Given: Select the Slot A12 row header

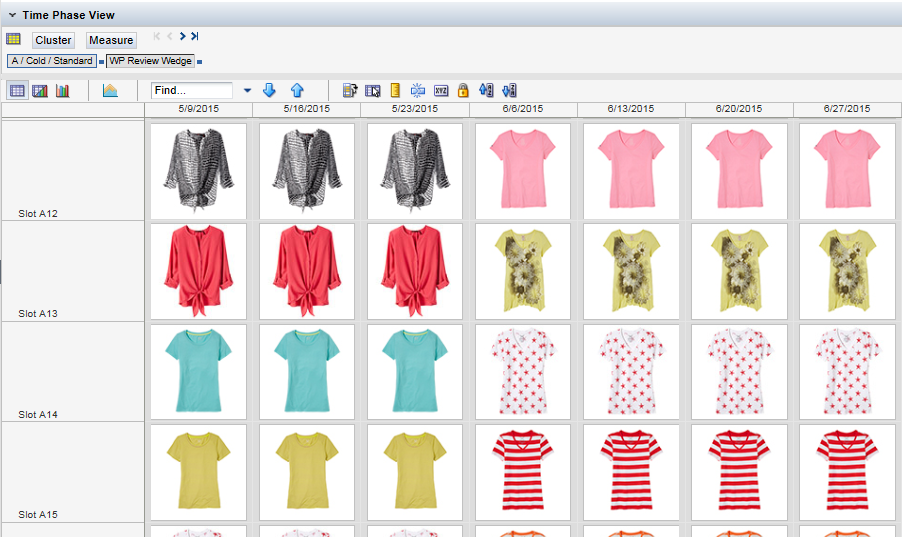Looking at the screenshot, I should pyautogui.click(x=72, y=170).
